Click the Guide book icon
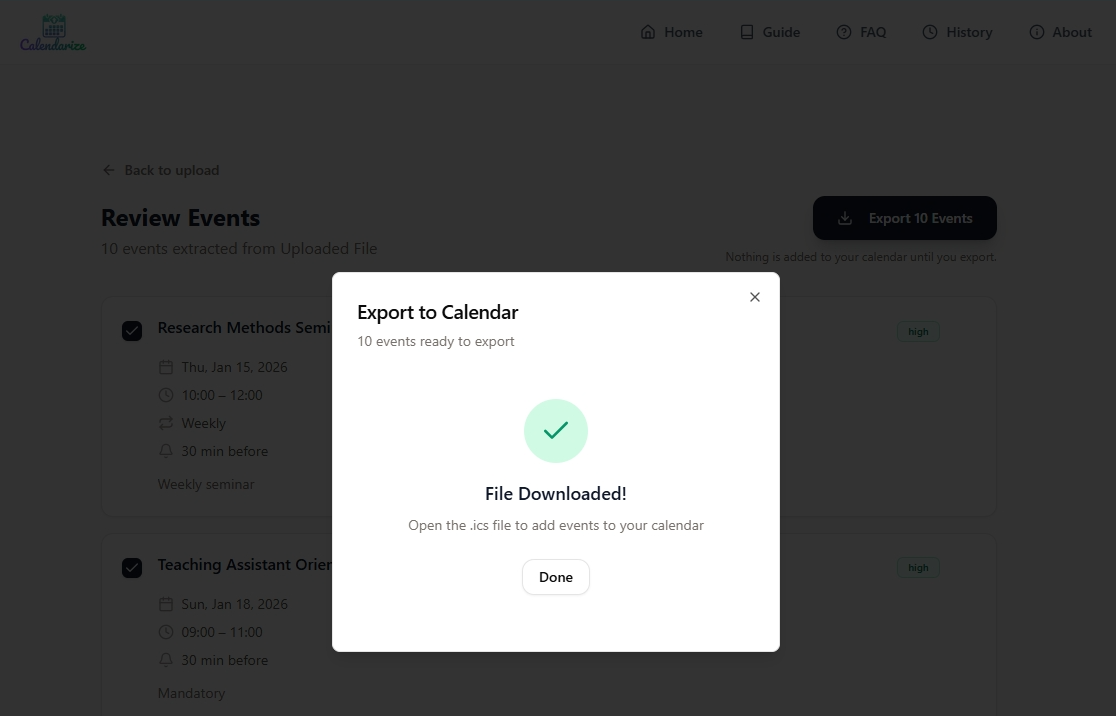Viewport: 1116px width, 716px height. click(x=746, y=32)
